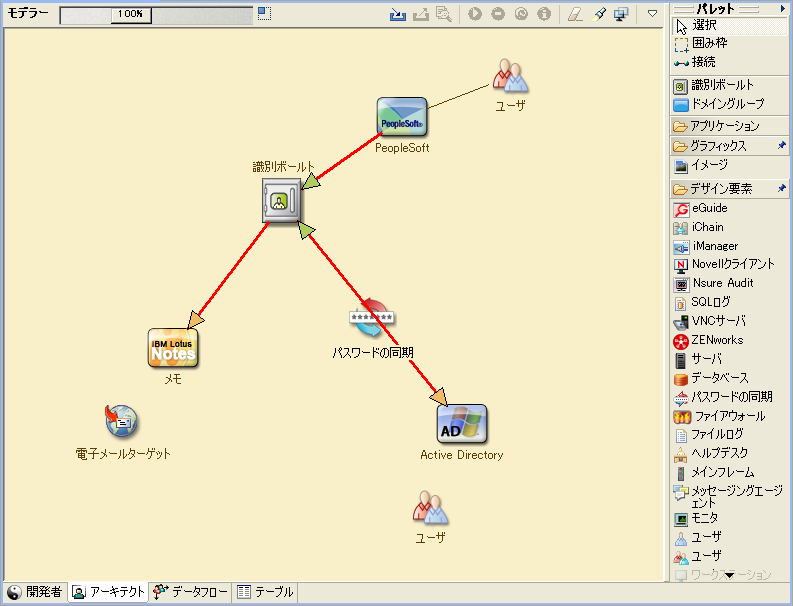Select the ユーザ icon below Active Directory
793x606 pixels.
430,508
